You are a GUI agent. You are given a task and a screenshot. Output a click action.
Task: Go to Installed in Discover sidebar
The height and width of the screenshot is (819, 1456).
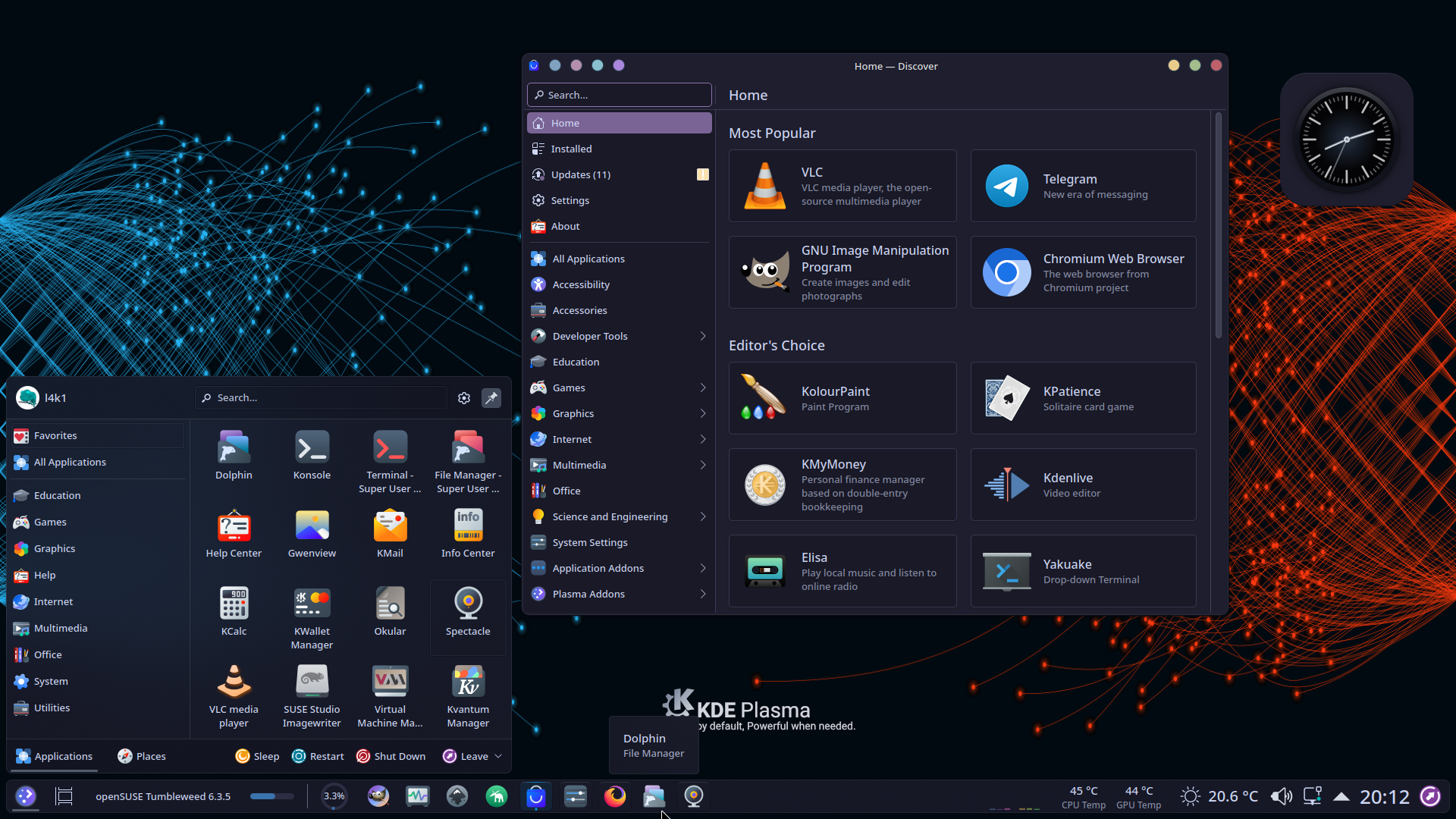point(620,149)
